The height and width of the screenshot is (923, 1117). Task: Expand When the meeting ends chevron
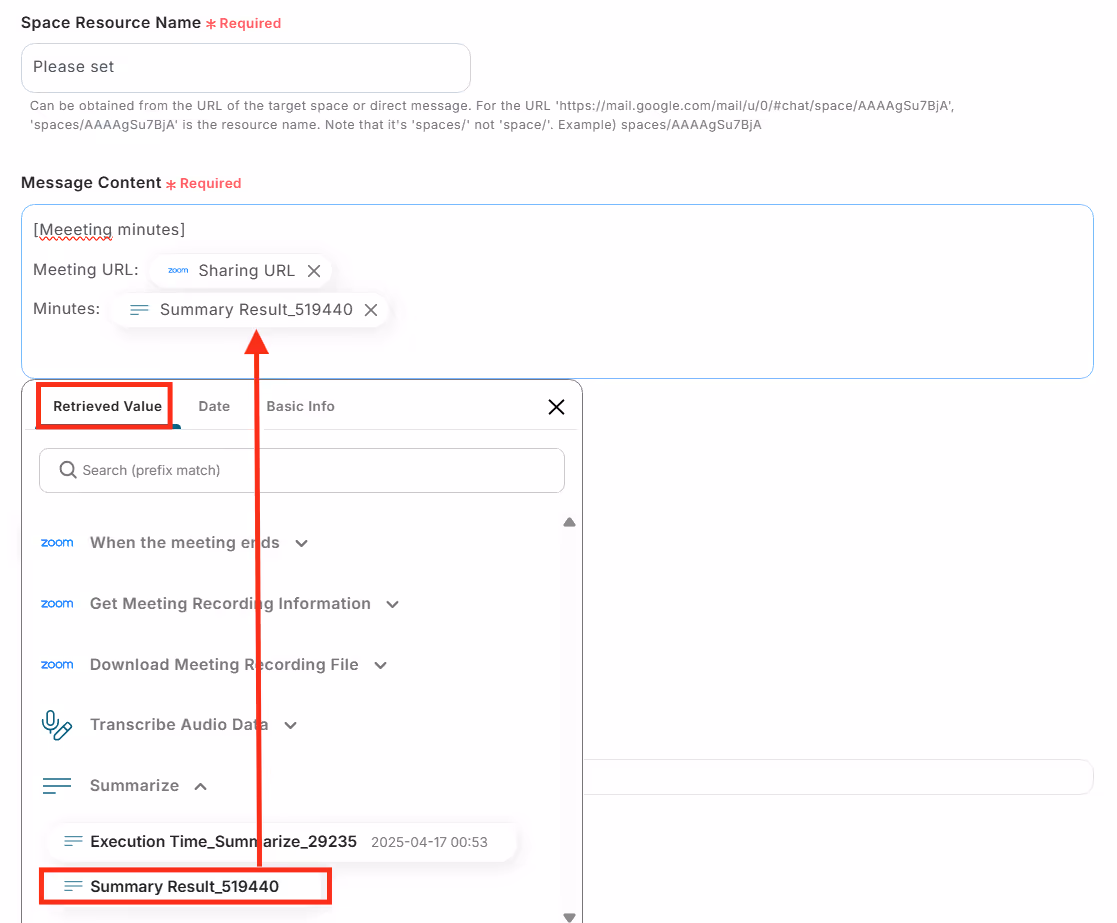pos(302,543)
